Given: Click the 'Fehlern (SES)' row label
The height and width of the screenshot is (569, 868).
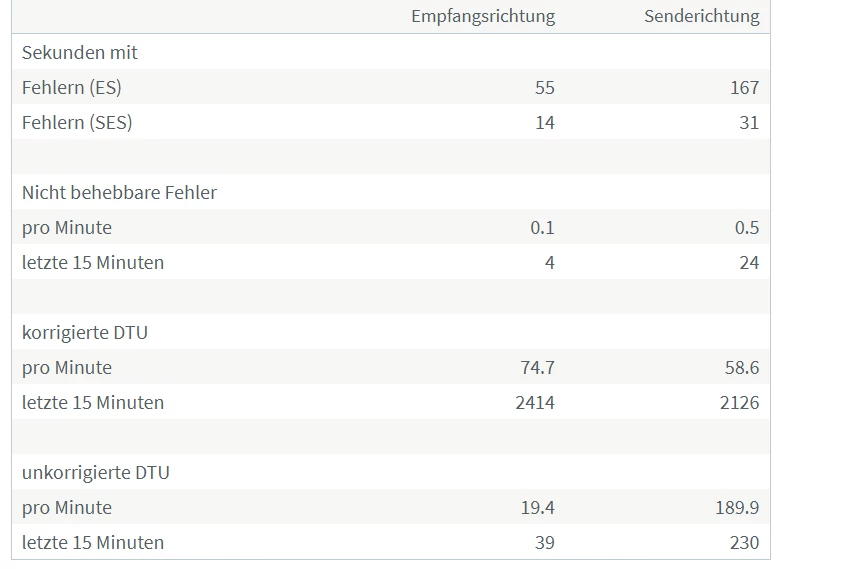Looking at the screenshot, I should (77, 122).
